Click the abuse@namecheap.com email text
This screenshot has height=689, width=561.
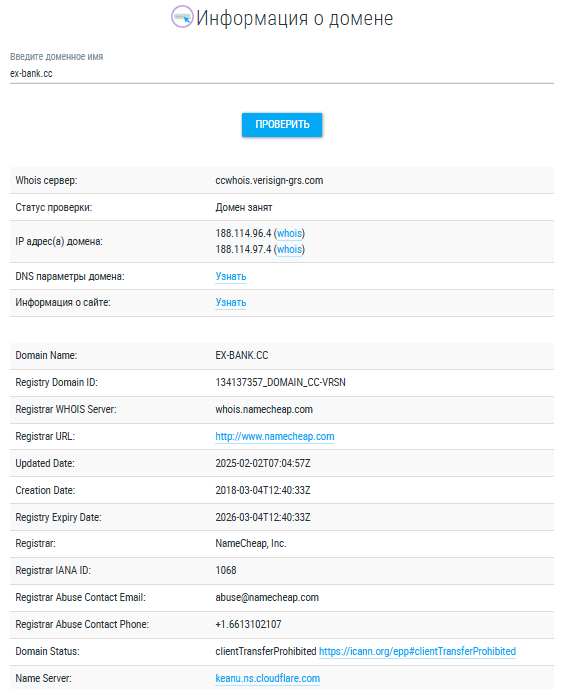[x=267, y=598]
